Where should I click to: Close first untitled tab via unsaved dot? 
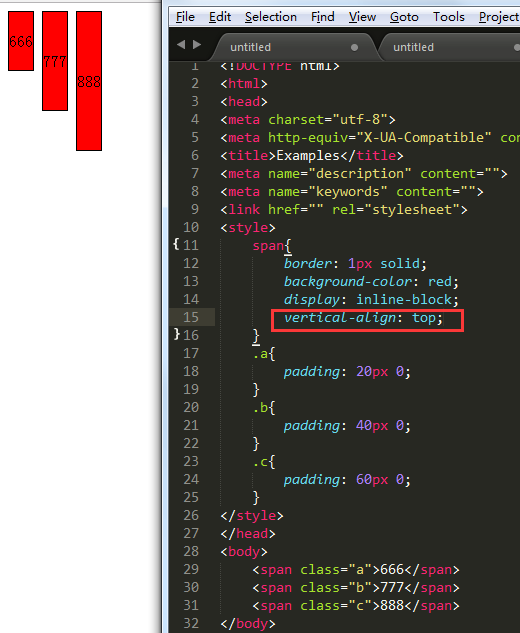coord(354,48)
